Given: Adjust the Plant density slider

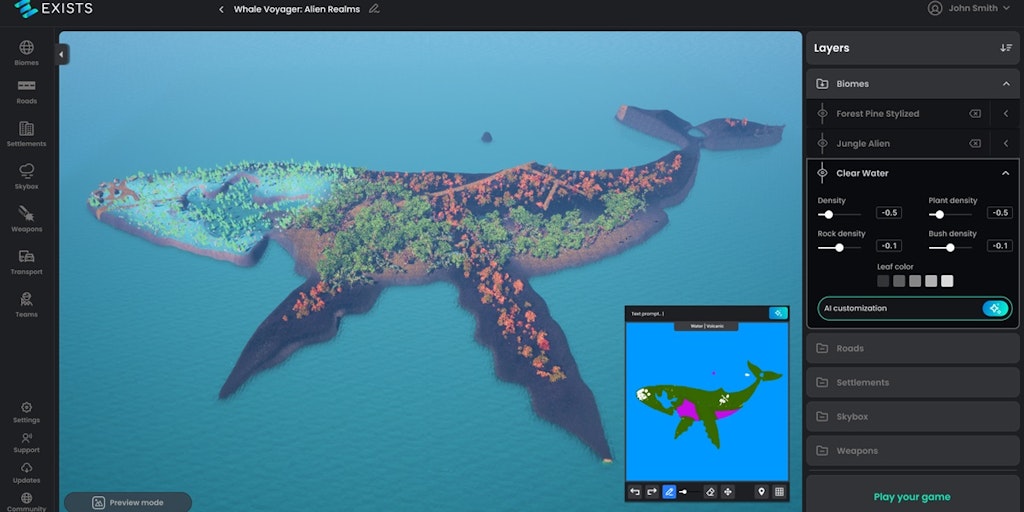Looking at the screenshot, I should pos(950,214).
